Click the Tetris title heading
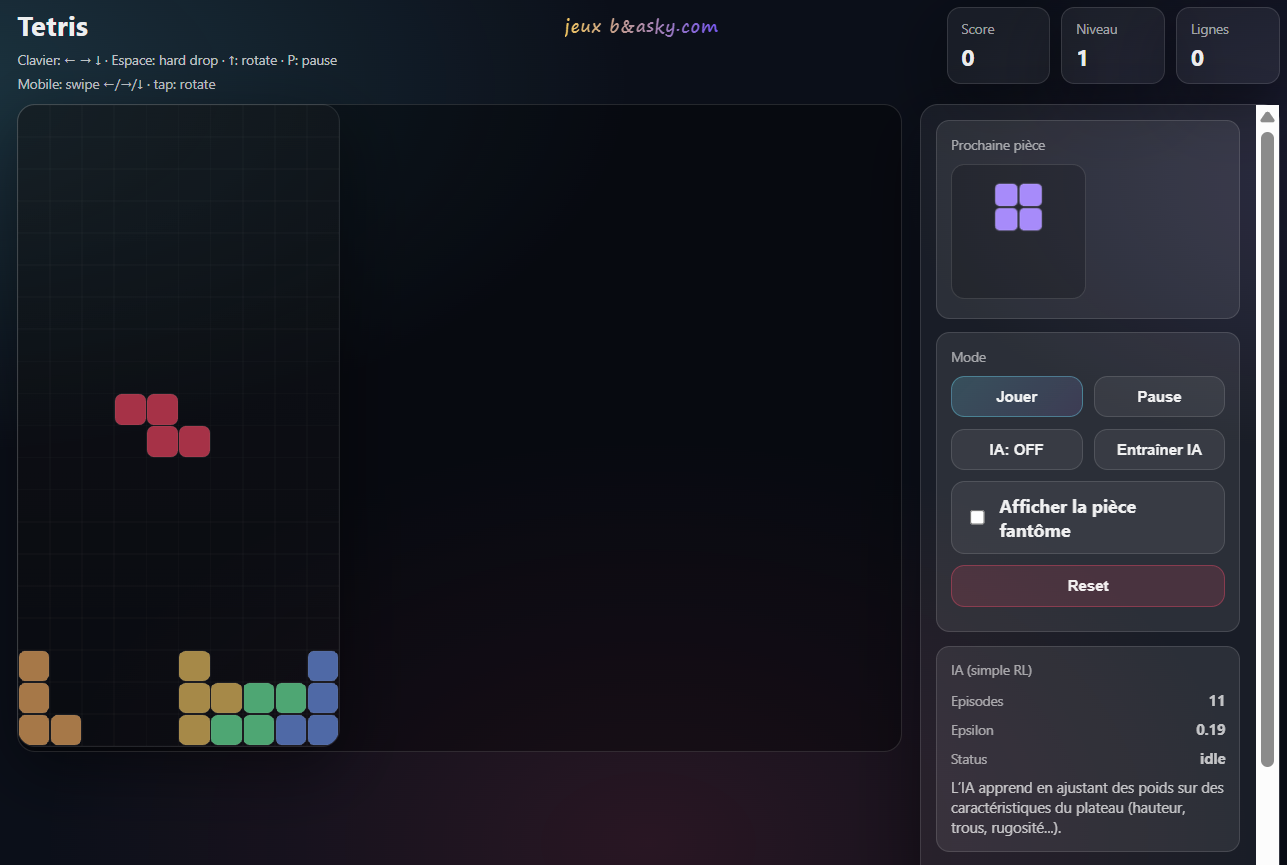 (53, 27)
